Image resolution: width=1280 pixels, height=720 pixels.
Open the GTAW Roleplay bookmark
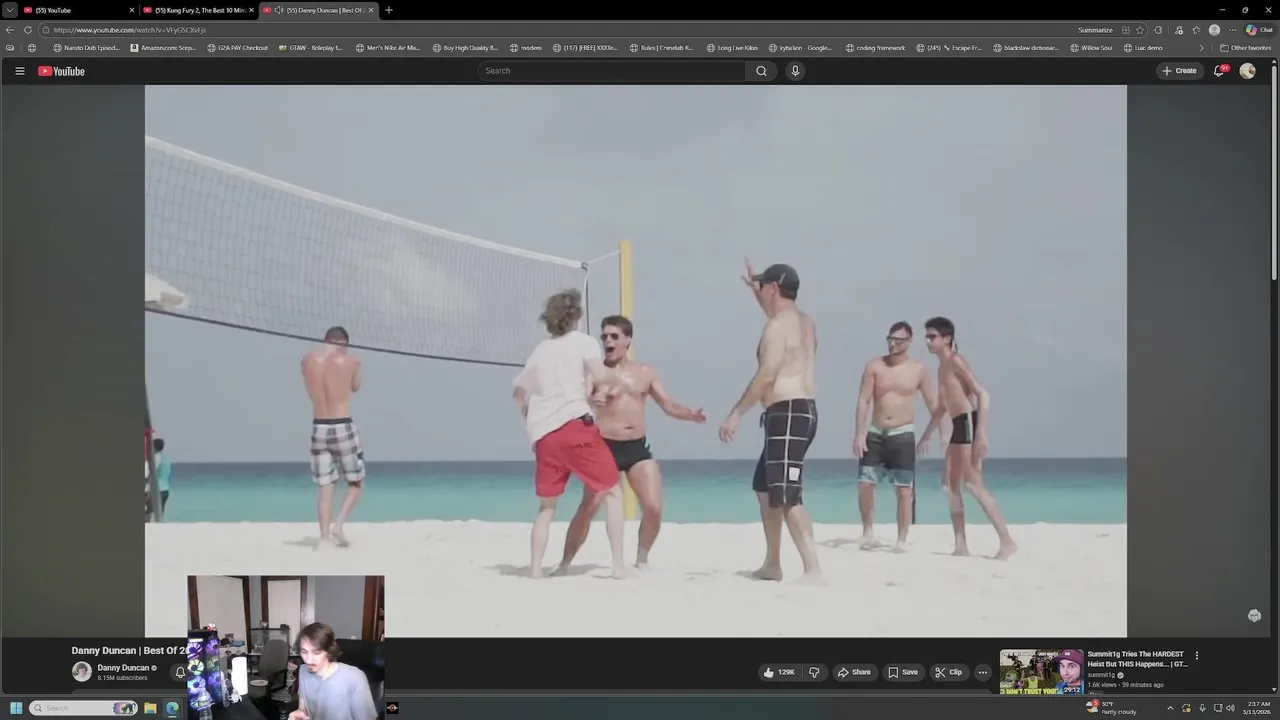pos(310,48)
